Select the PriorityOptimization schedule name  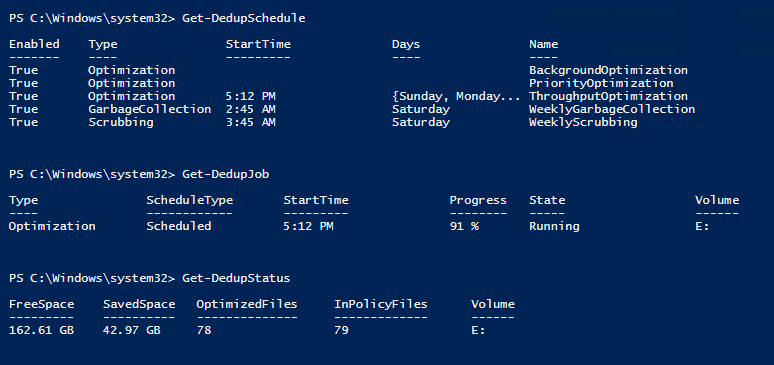601,83
